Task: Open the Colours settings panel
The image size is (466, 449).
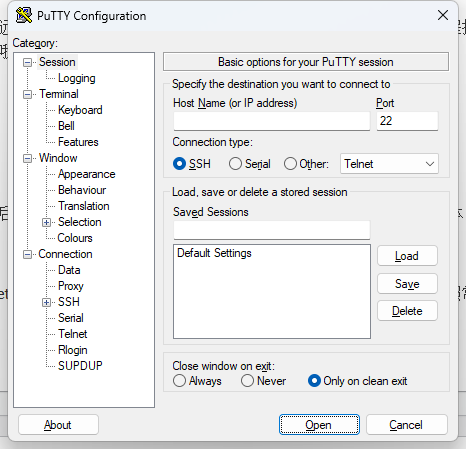Action: coord(75,238)
